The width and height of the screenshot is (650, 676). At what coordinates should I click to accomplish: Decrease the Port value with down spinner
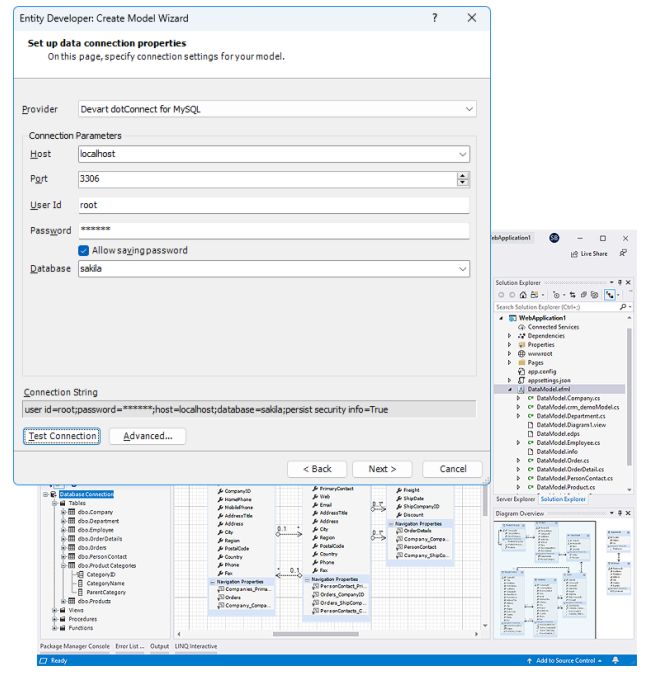[462, 182]
